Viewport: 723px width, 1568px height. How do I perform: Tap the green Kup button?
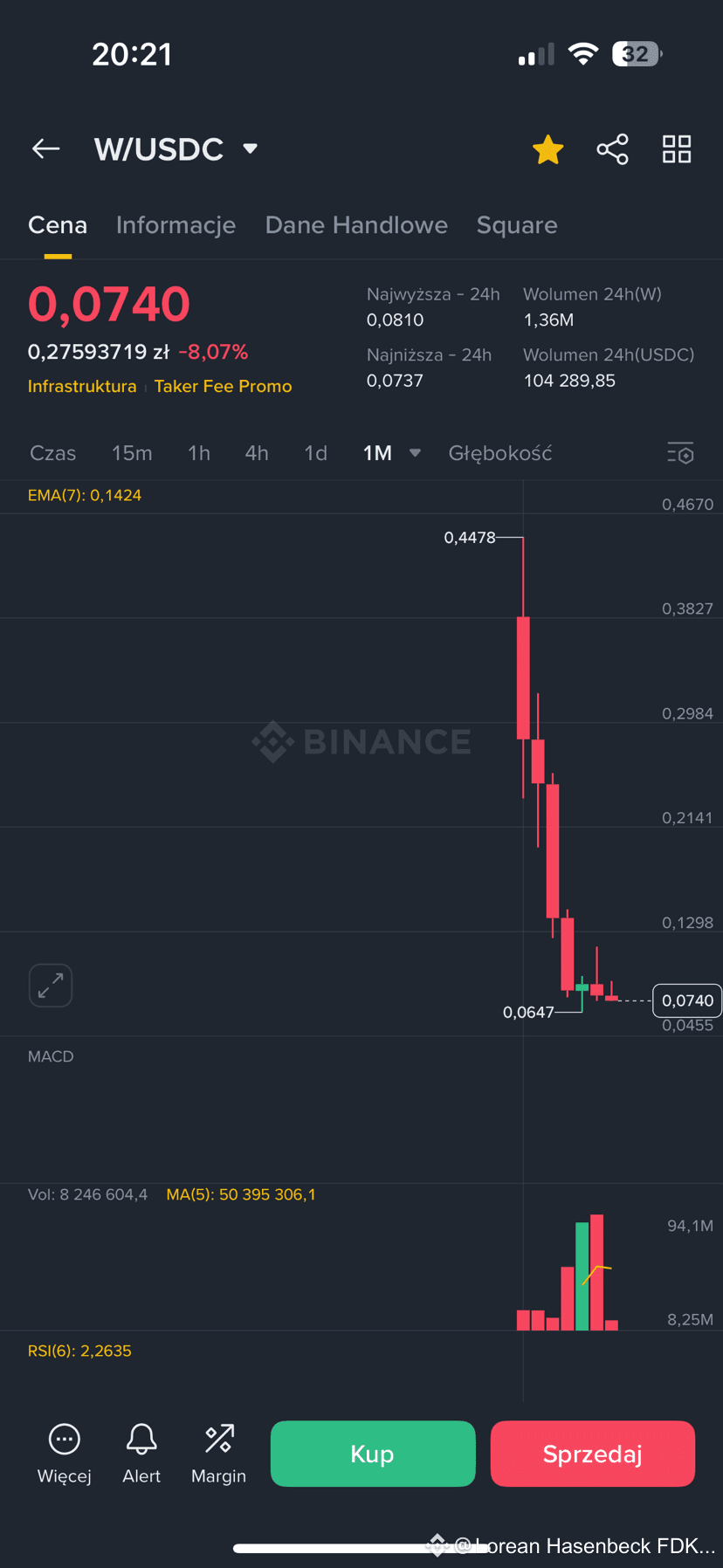point(373,1454)
